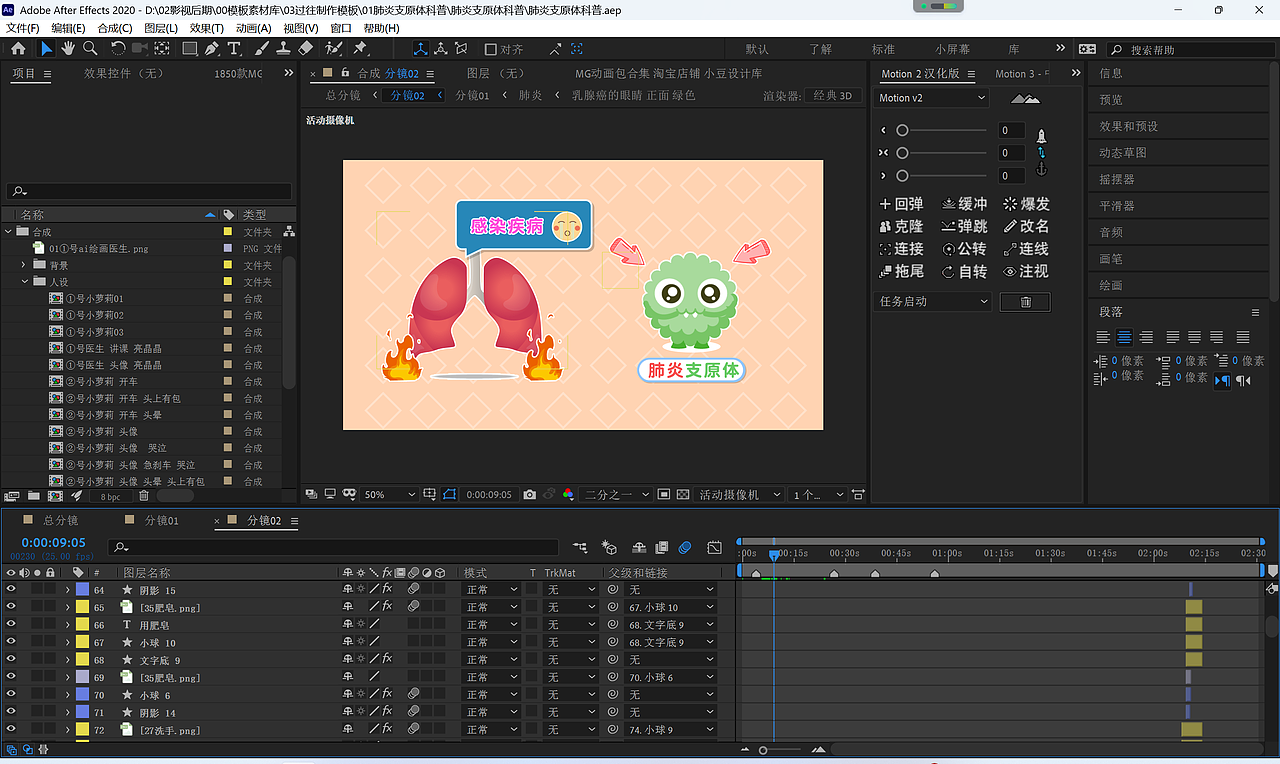Click the 拖尾 button
Image resolution: width=1280 pixels, height=764 pixels.
pyautogui.click(x=901, y=272)
